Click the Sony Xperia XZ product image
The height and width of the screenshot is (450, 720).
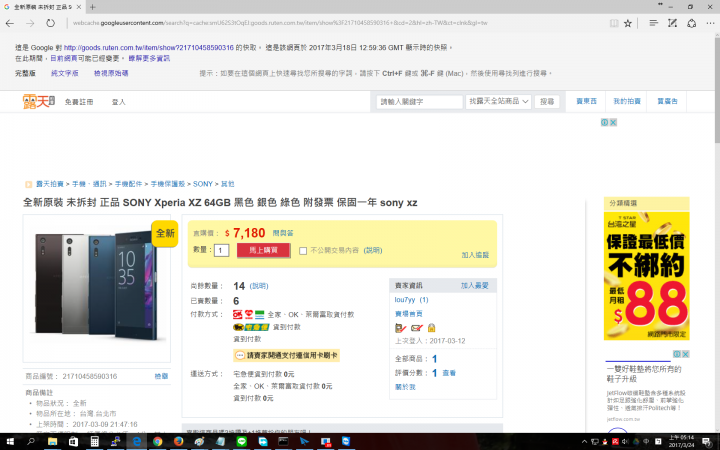point(97,288)
